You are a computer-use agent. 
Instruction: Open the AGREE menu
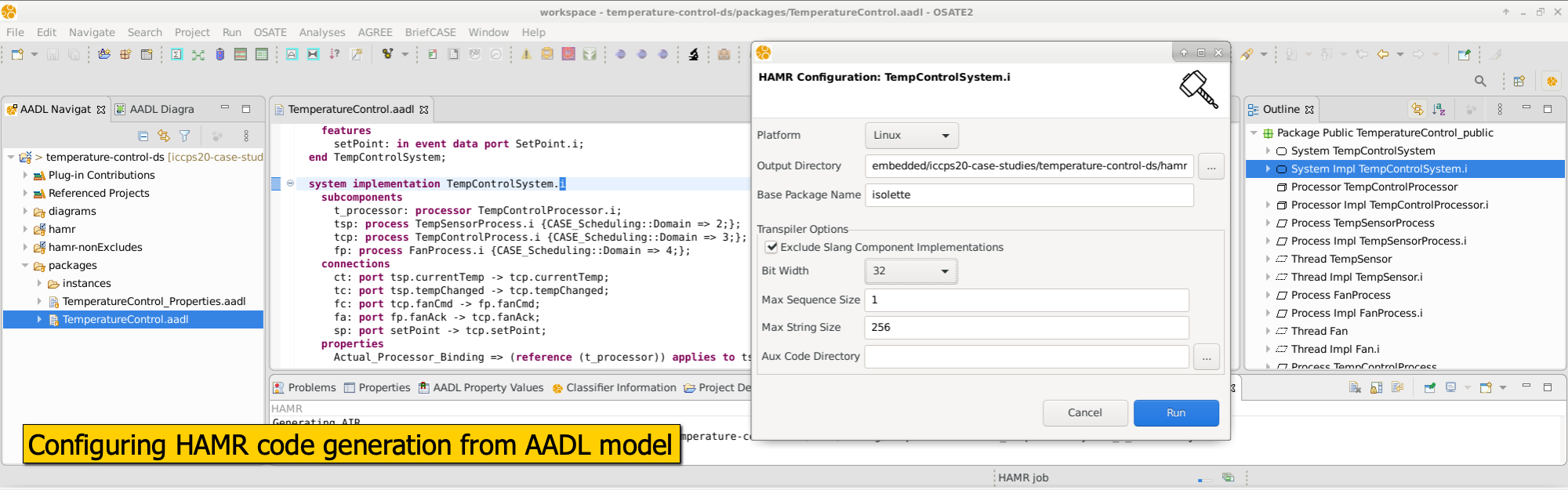[375, 32]
